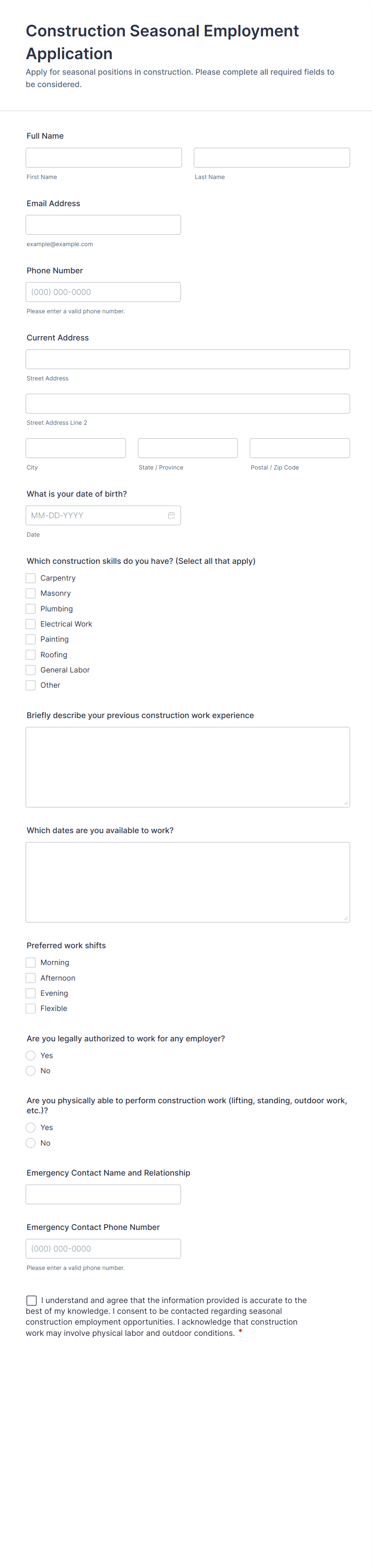Check the Flexible work shift option
Screen dimensions: 372x1568
pyautogui.click(x=30, y=1008)
